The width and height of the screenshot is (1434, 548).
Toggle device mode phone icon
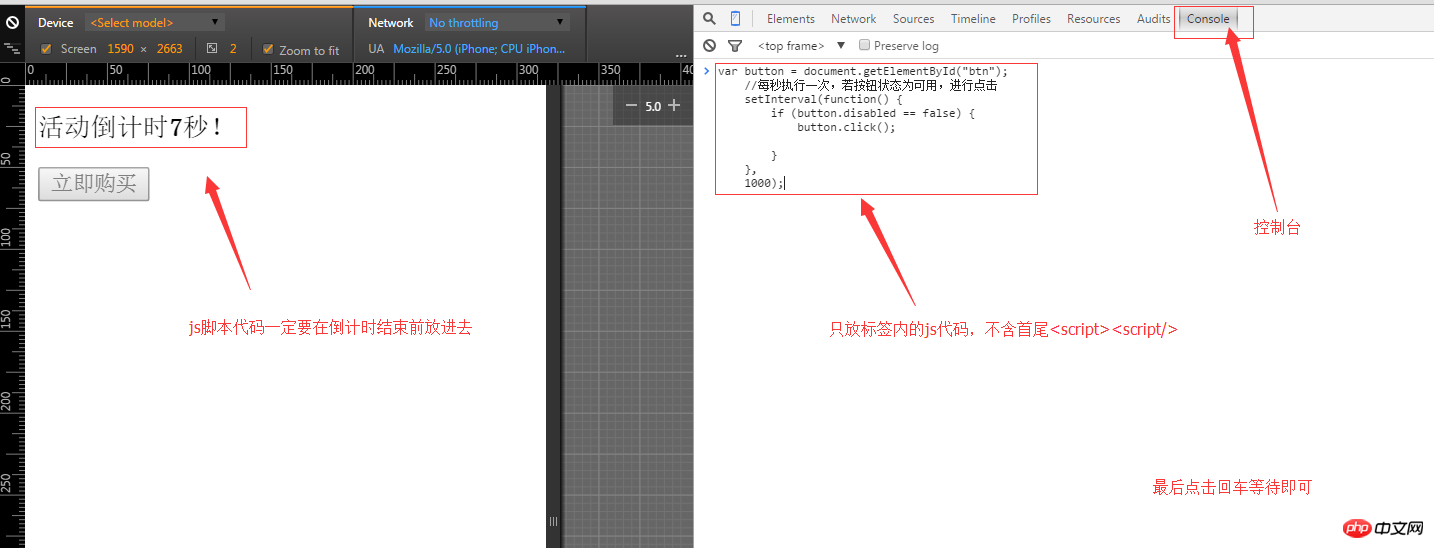pyautogui.click(x=735, y=18)
